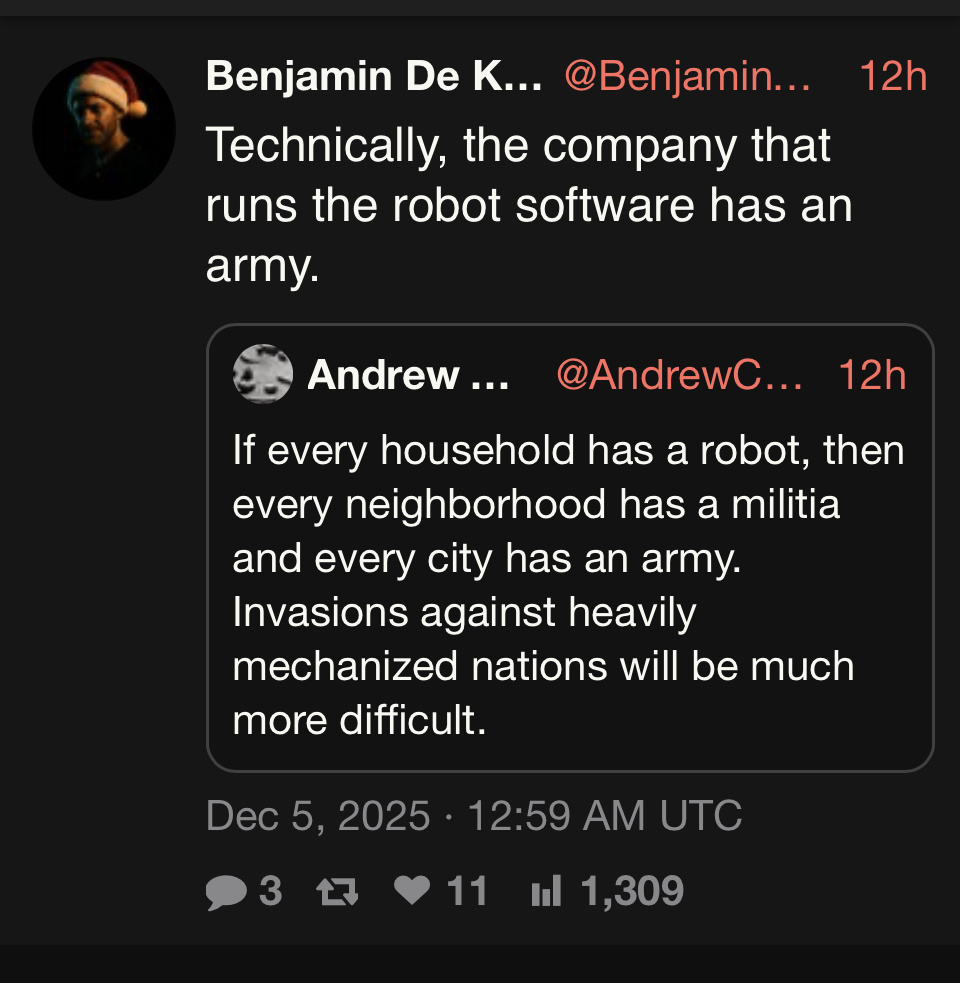Click the views bar chart icon

click(546, 891)
